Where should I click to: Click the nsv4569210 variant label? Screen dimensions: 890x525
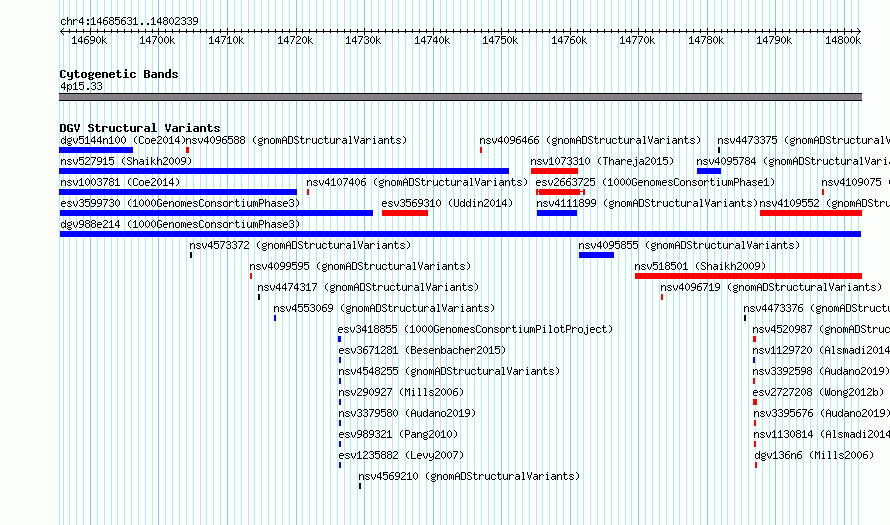click(x=469, y=476)
